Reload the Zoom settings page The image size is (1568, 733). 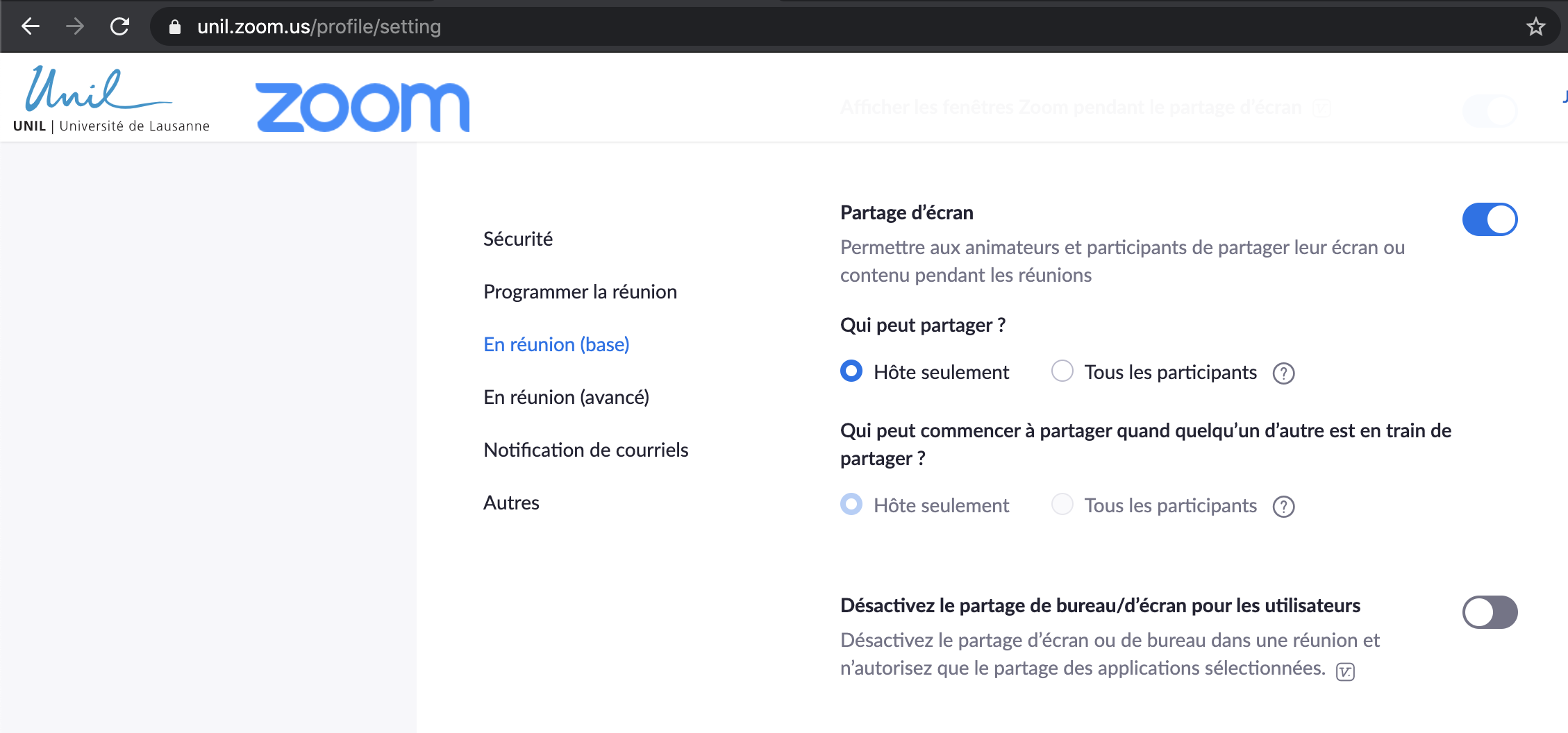click(120, 26)
